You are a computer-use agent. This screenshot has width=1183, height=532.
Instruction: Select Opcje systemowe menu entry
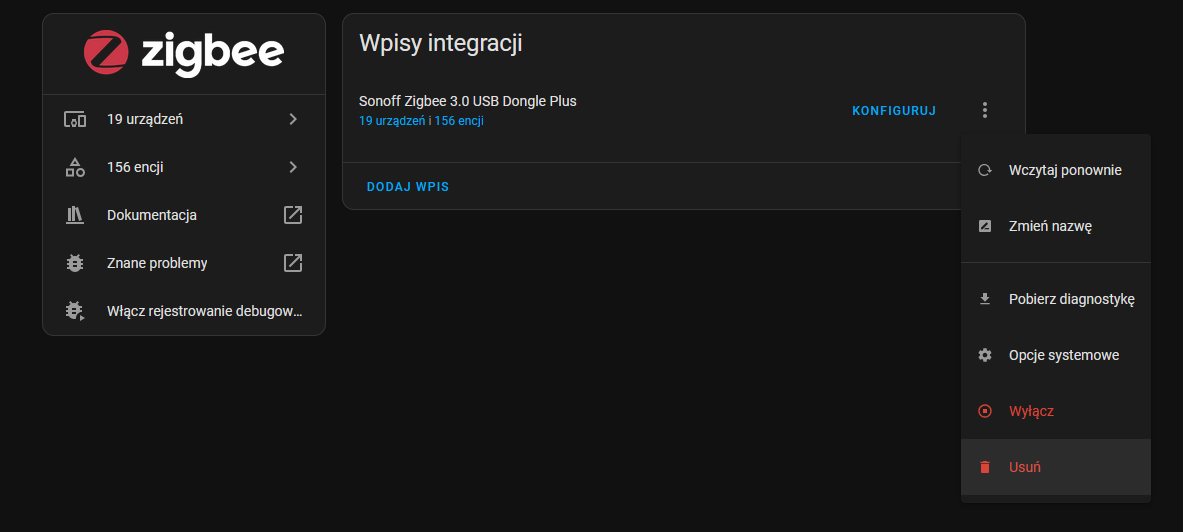click(1055, 355)
